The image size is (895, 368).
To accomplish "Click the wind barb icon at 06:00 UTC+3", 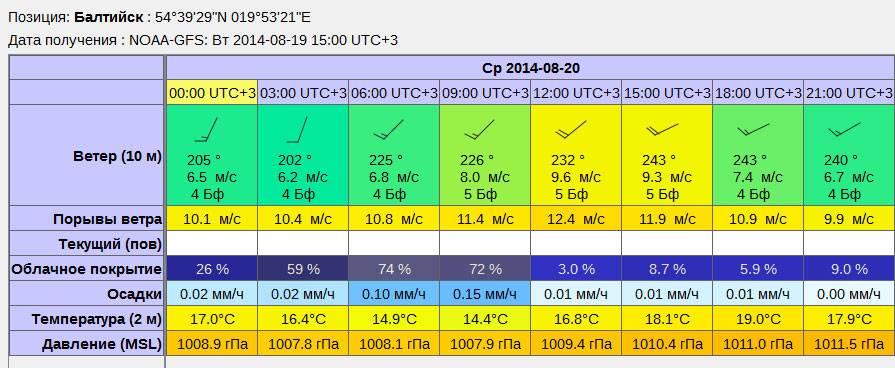I will coord(389,130).
